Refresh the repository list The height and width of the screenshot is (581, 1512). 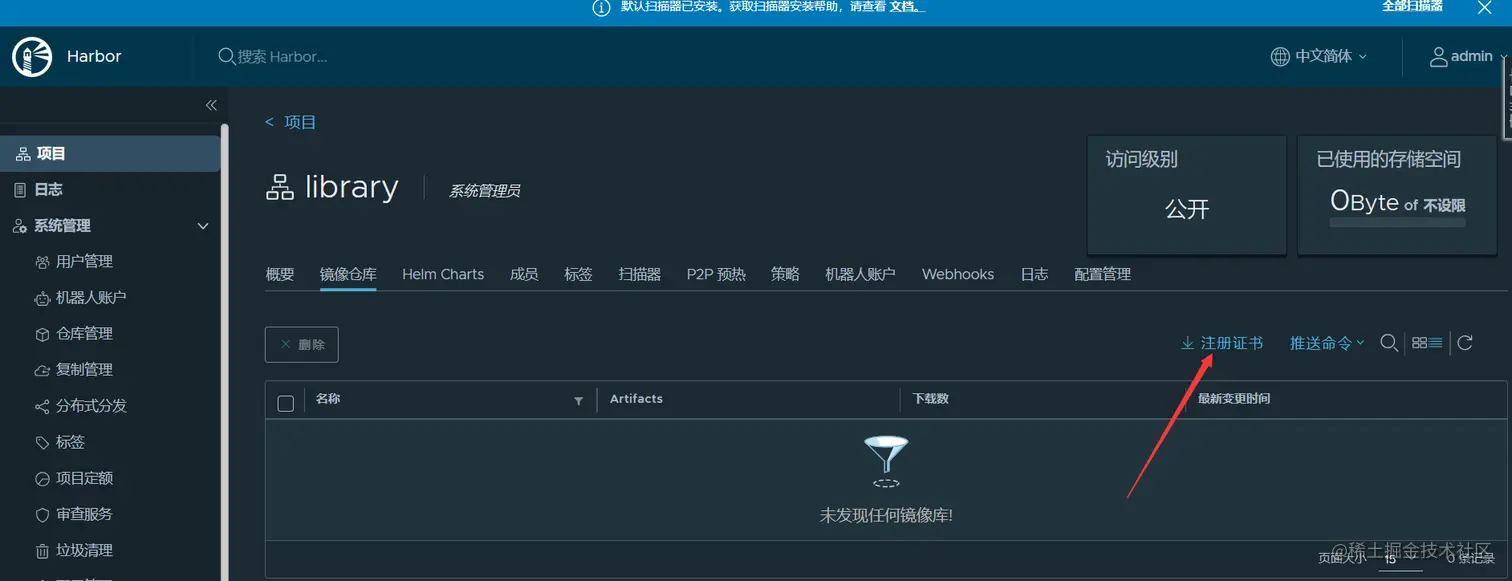(1464, 342)
